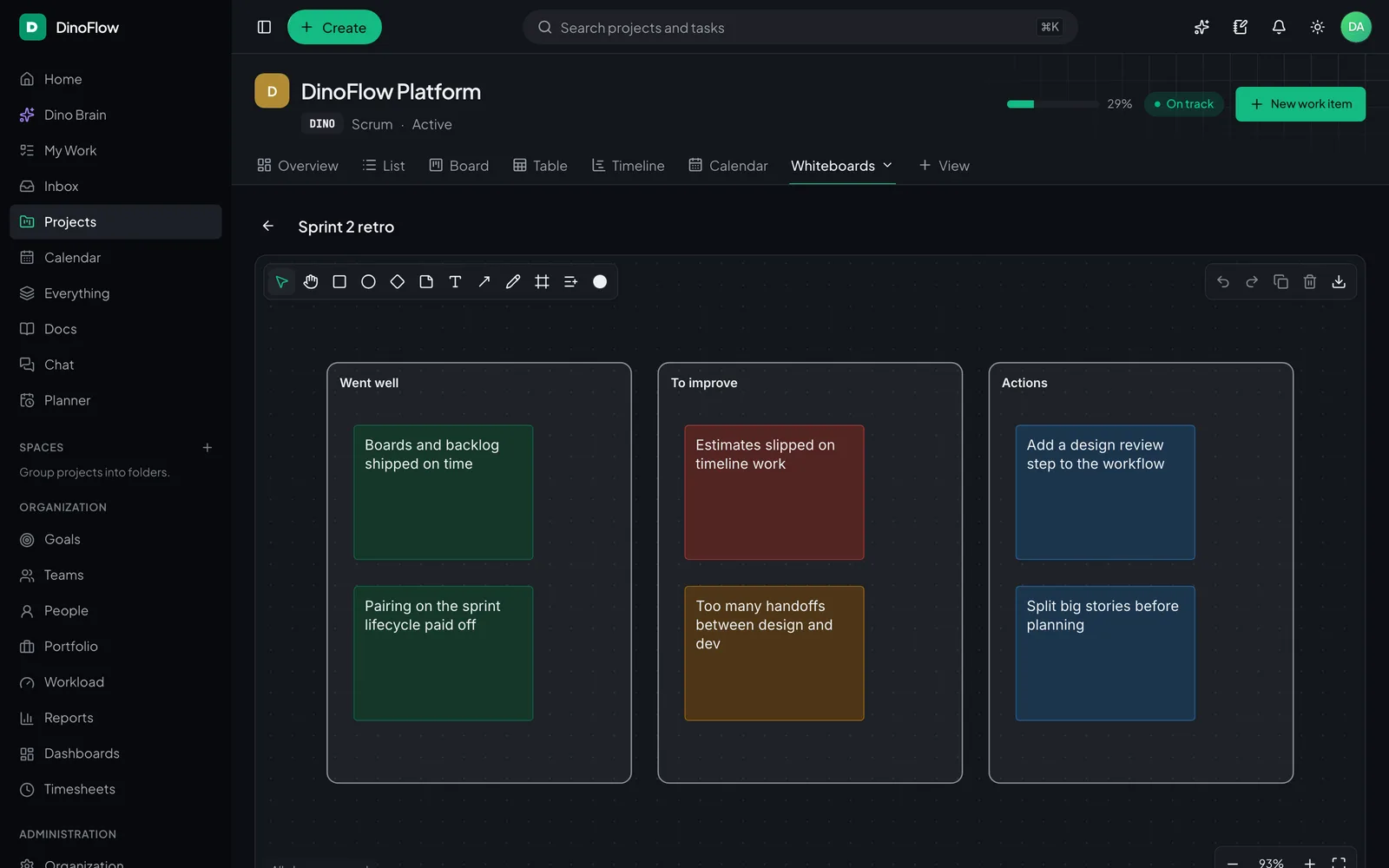The image size is (1389, 868).
Task: Focus the search projects and tasks field
Action: point(800,27)
